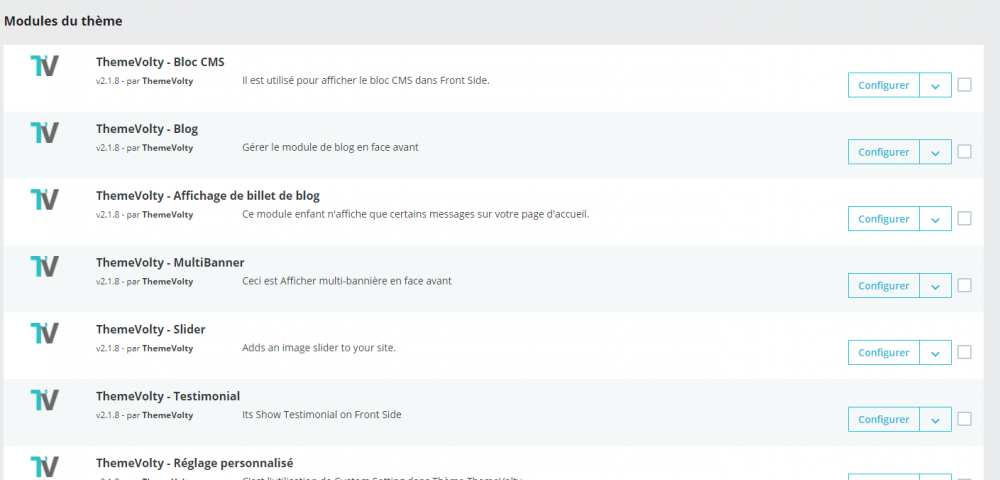Select checkbox for Affichage de billet de blog

tap(964, 219)
